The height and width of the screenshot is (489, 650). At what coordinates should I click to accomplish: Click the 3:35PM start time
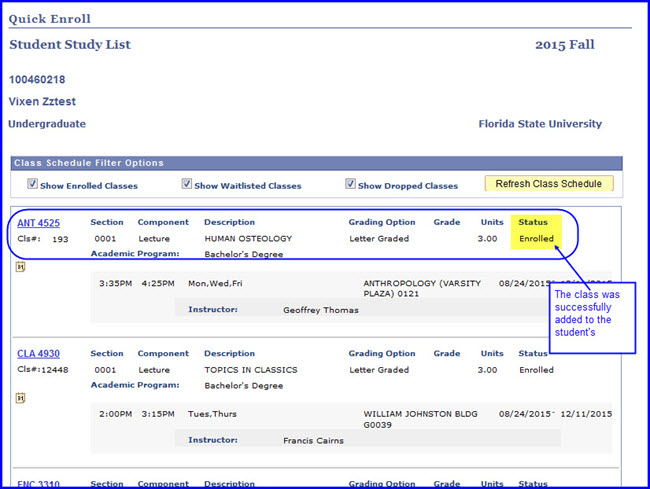point(116,283)
